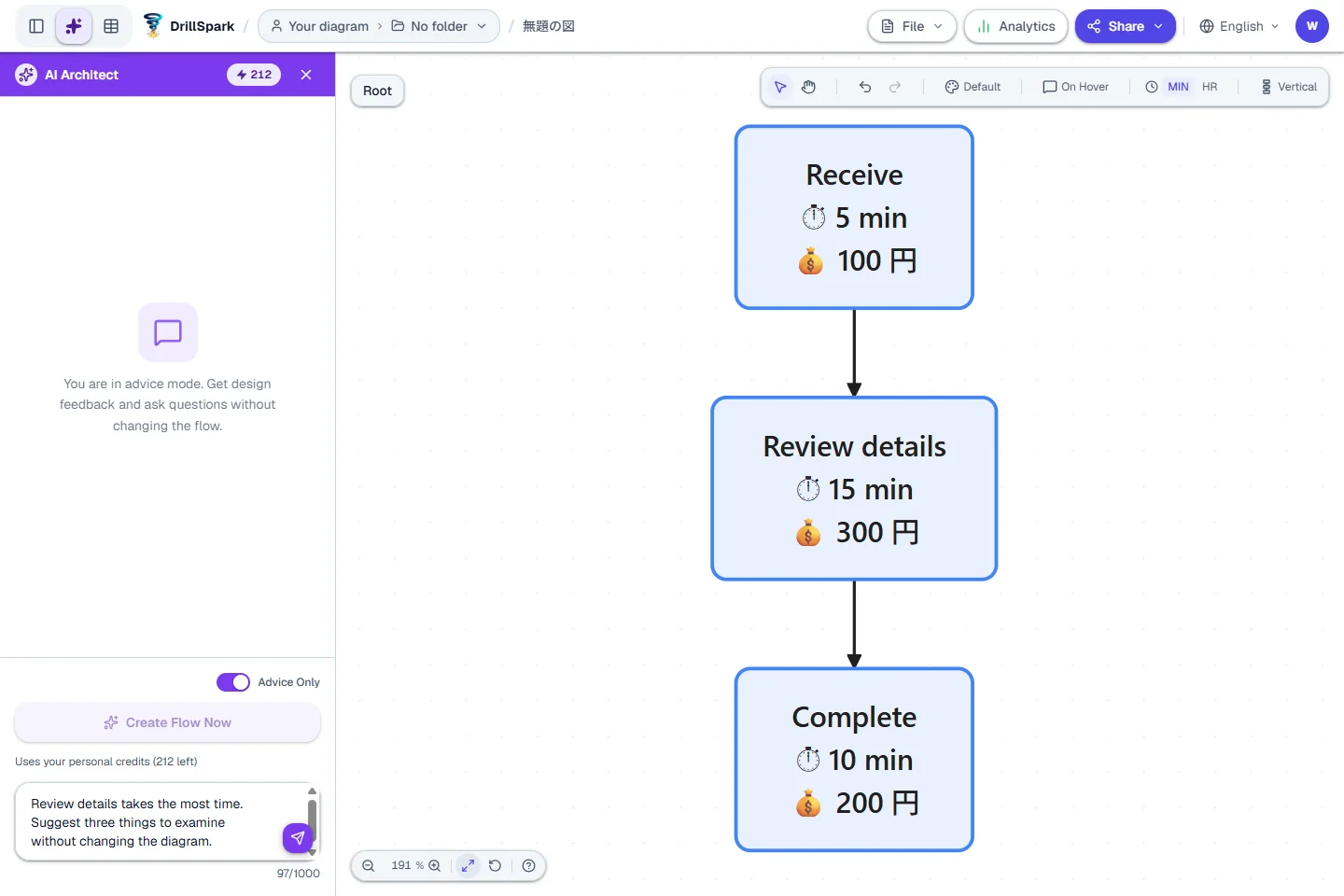This screenshot has width=1344, height=896.
Task: Toggle the sidebar panel icon
Action: (x=36, y=26)
